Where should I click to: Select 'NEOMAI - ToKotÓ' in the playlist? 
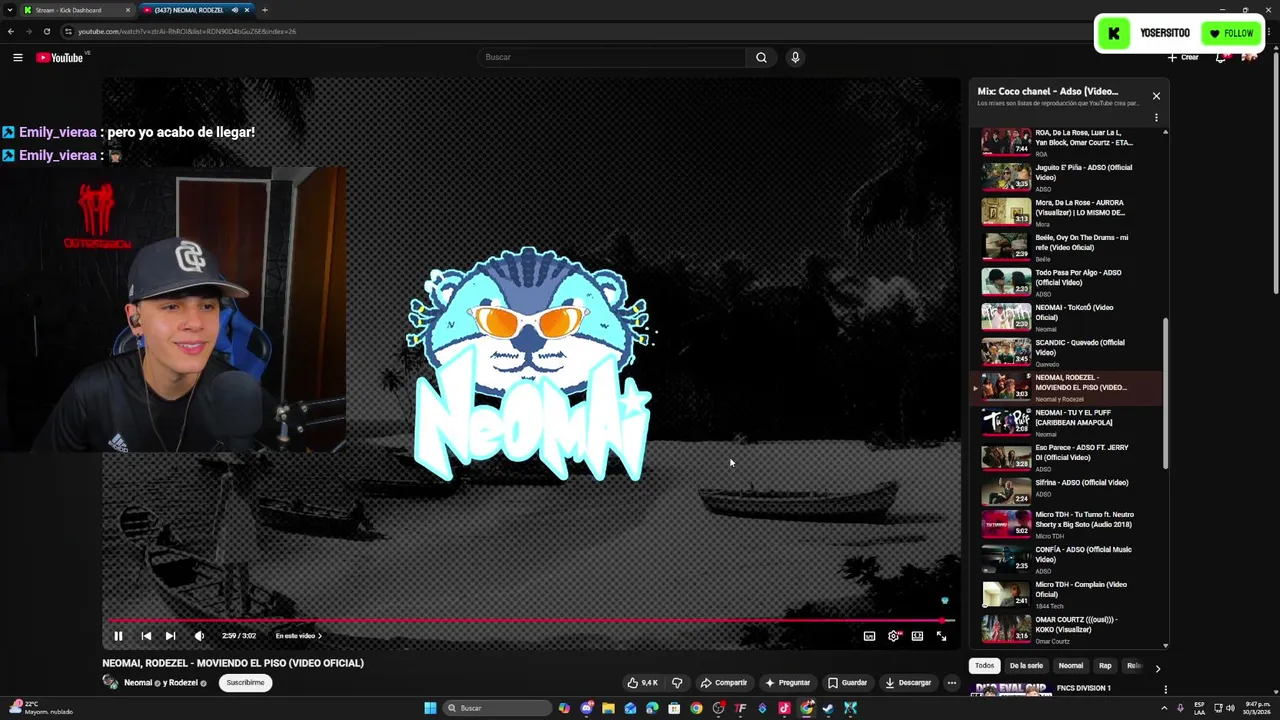(x=1066, y=317)
